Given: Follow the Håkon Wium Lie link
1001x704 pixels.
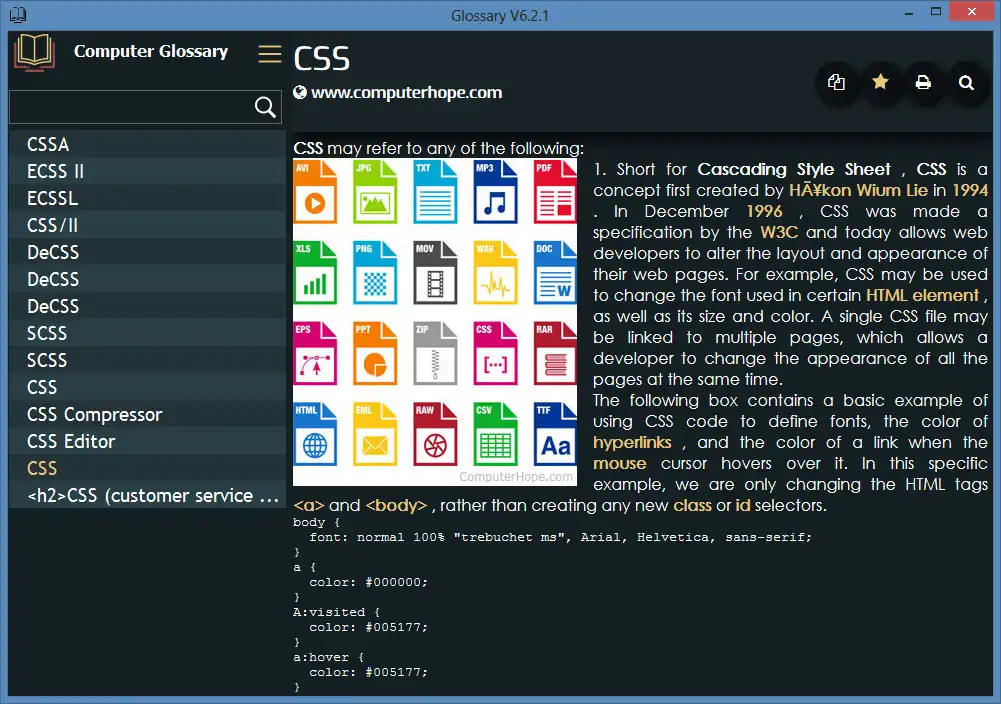Looking at the screenshot, I should (858, 190).
